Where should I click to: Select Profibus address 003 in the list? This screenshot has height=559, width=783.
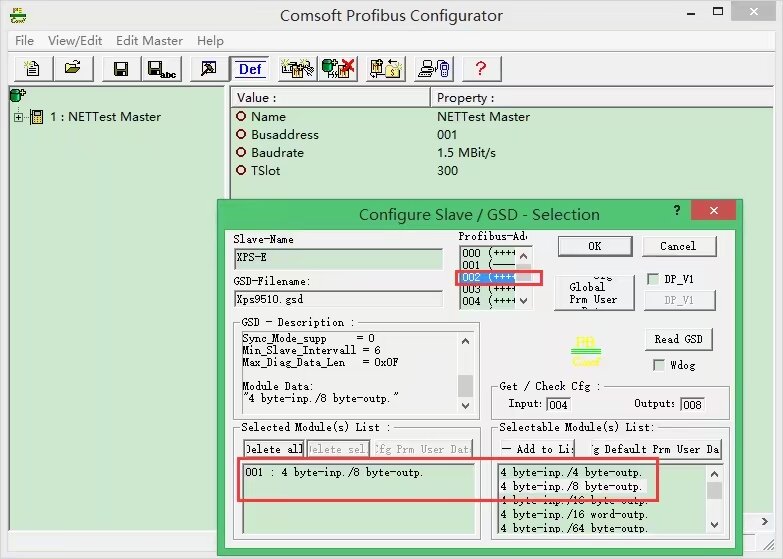point(487,289)
